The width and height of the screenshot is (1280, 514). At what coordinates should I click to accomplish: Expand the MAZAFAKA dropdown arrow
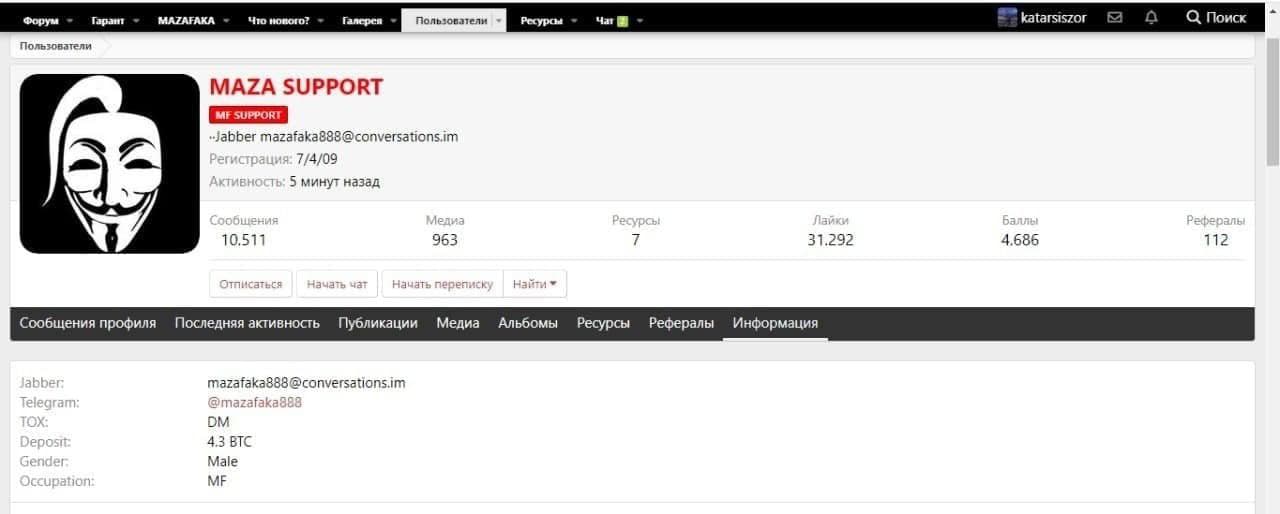[x=226, y=21]
